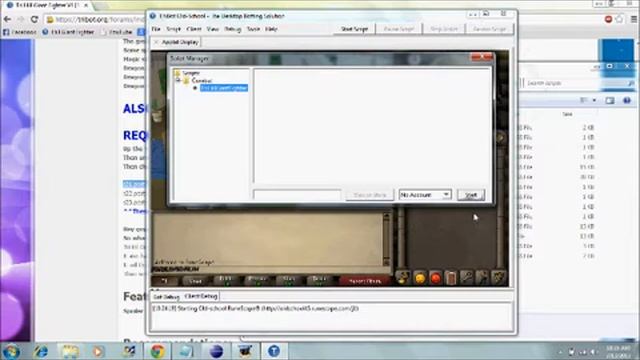Reload the page in Chrome
Image resolution: width=640 pixels, height=360 pixels.
click(34, 19)
